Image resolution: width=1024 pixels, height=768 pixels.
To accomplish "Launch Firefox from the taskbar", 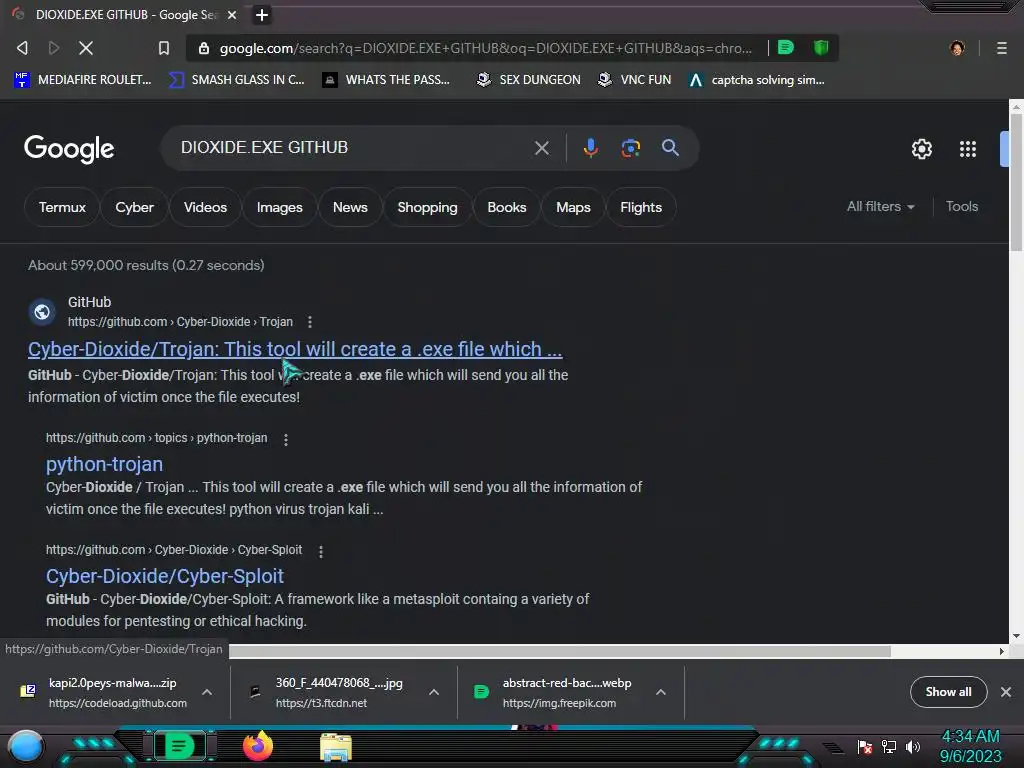I will (x=257, y=746).
